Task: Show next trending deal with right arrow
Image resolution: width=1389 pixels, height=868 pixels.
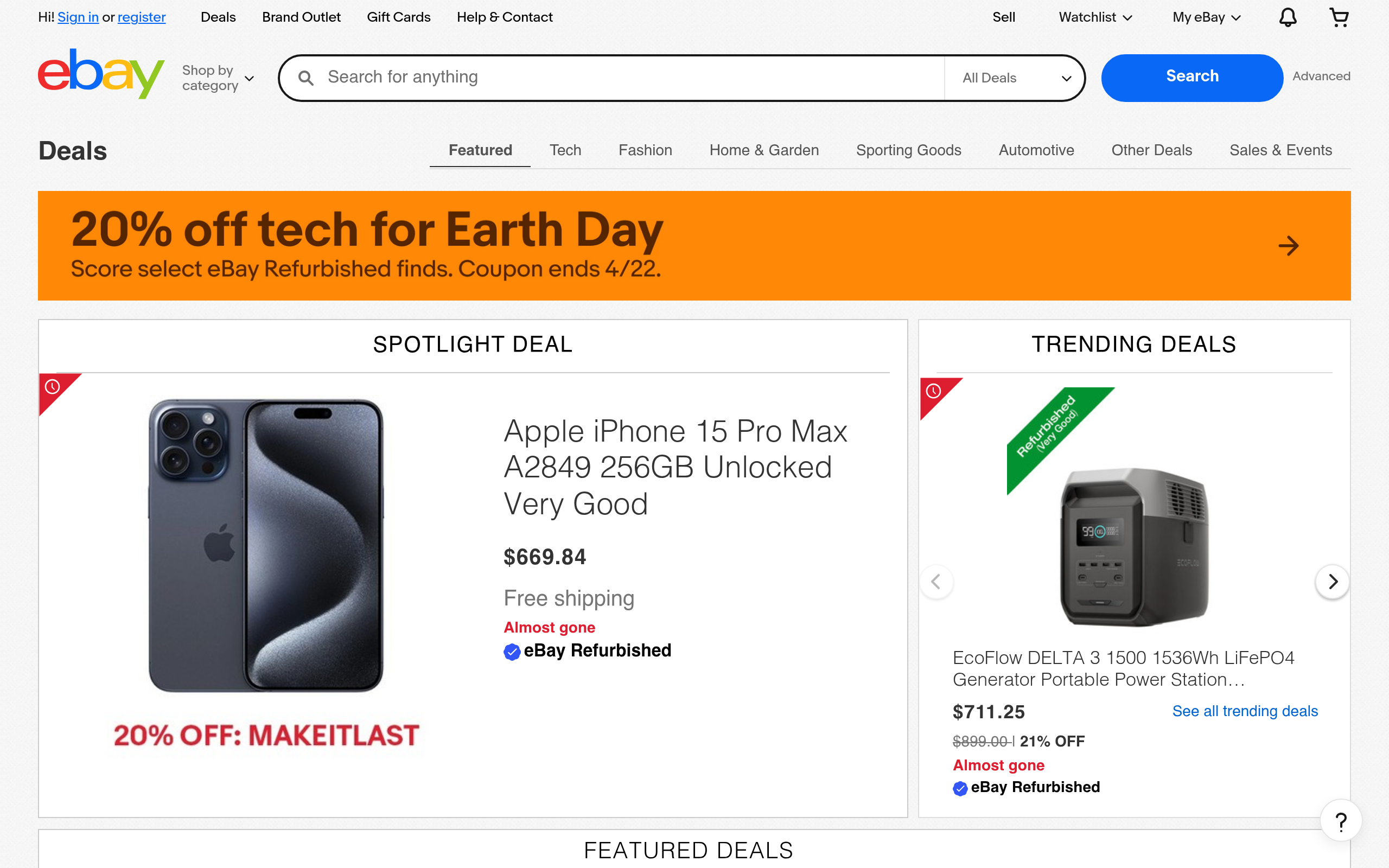Action: tap(1332, 582)
